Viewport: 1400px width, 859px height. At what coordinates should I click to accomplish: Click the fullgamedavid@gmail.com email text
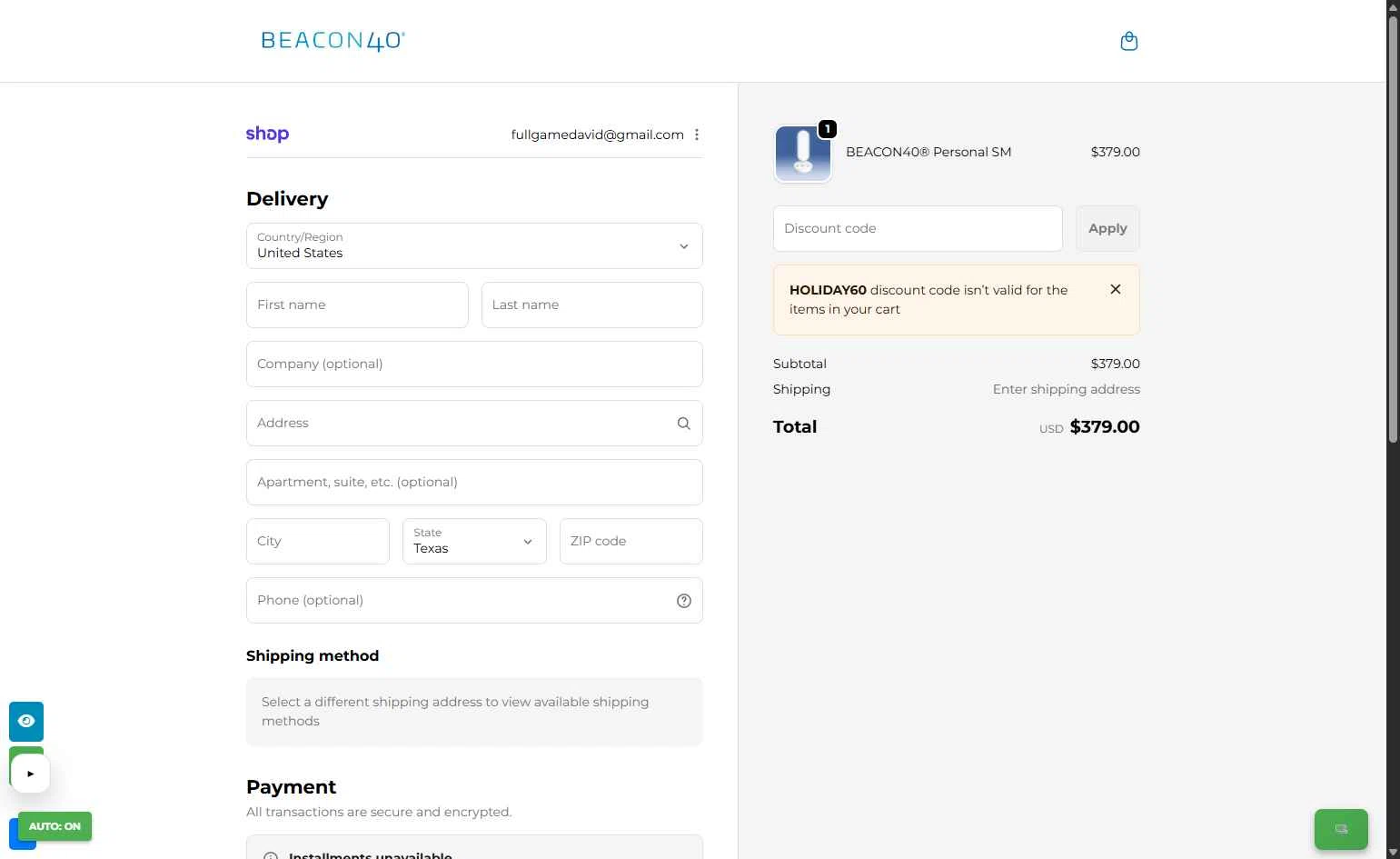coord(597,135)
